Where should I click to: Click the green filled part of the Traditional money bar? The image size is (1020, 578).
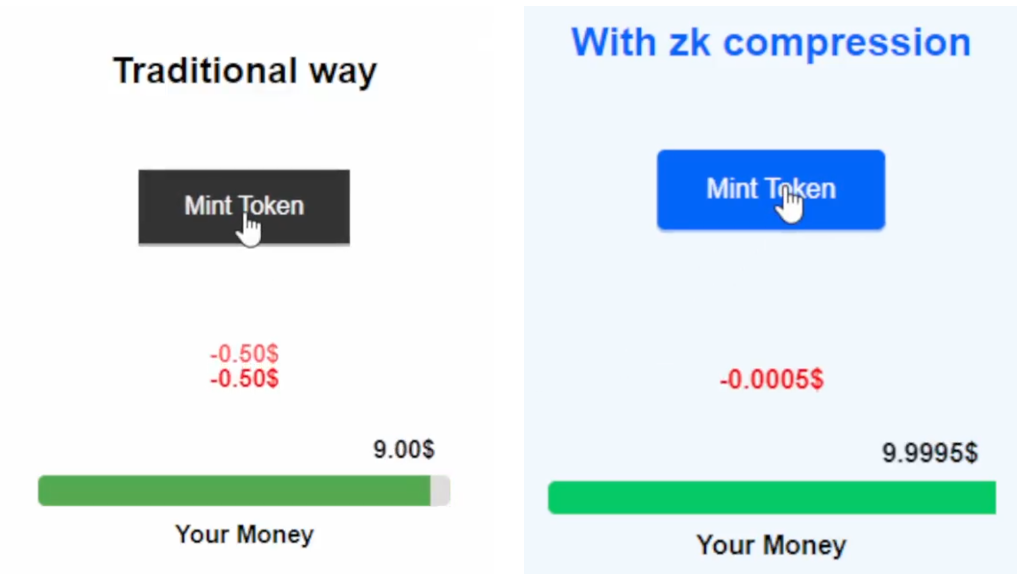(x=232, y=491)
